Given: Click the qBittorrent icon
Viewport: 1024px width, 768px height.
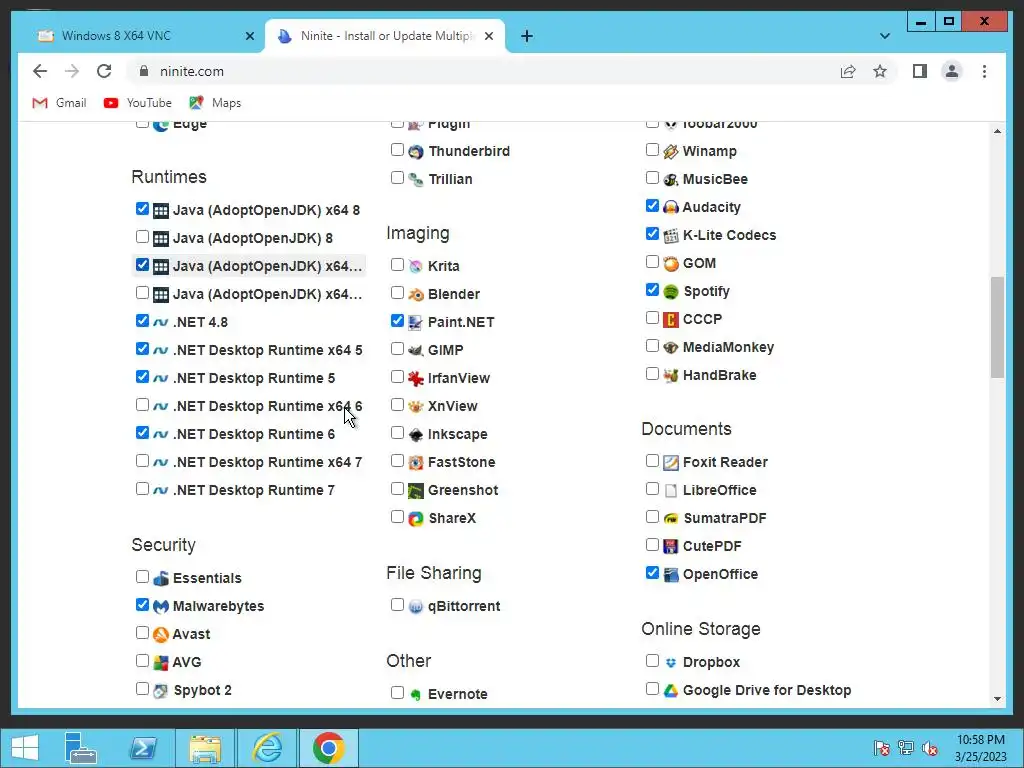Looking at the screenshot, I should click(416, 607).
